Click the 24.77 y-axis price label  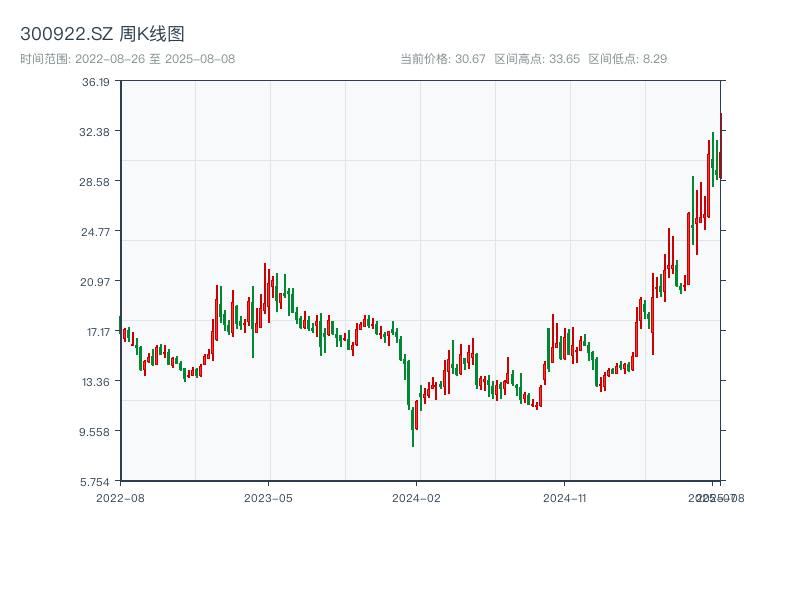pos(96,232)
